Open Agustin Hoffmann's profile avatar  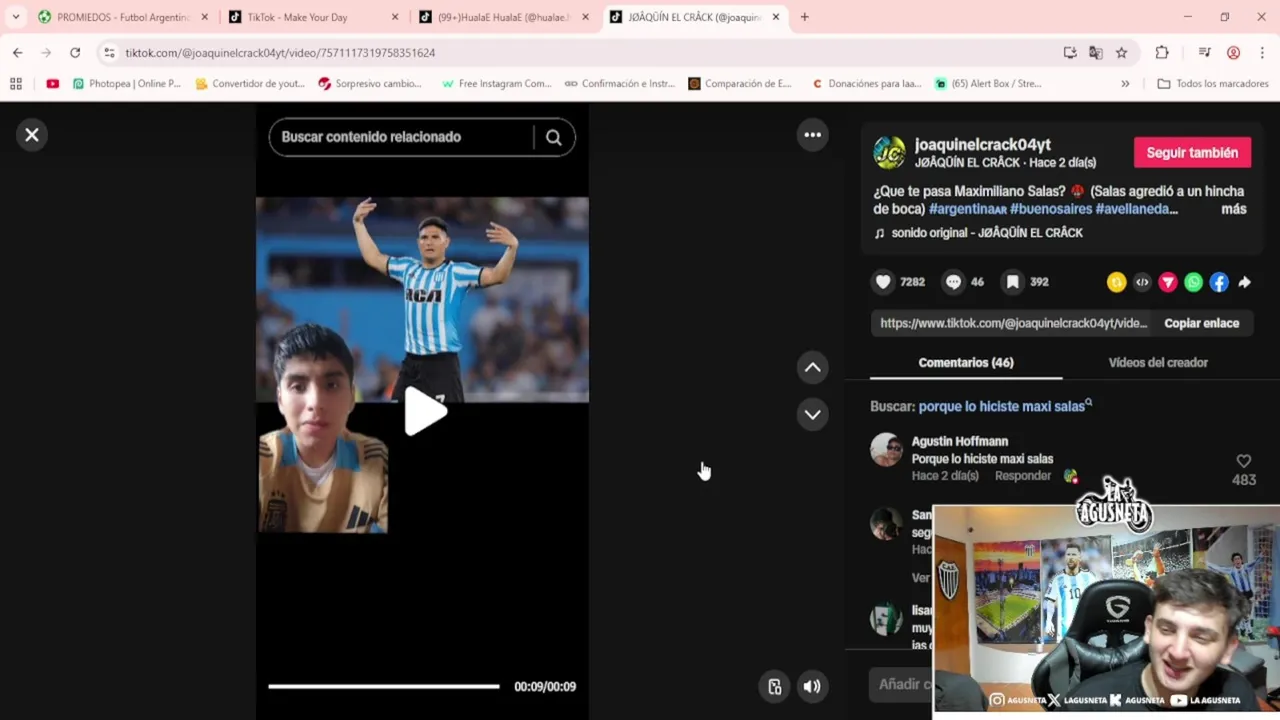pyautogui.click(x=886, y=450)
